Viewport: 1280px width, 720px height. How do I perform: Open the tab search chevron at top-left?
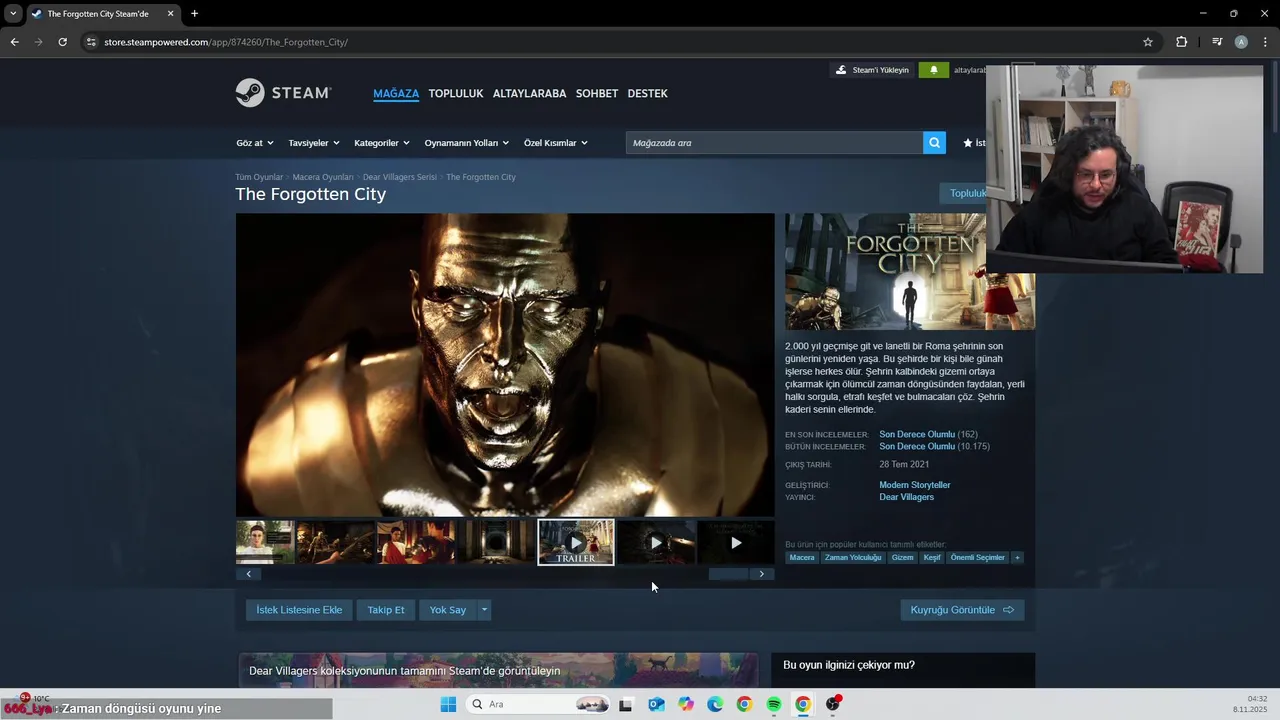pos(13,14)
